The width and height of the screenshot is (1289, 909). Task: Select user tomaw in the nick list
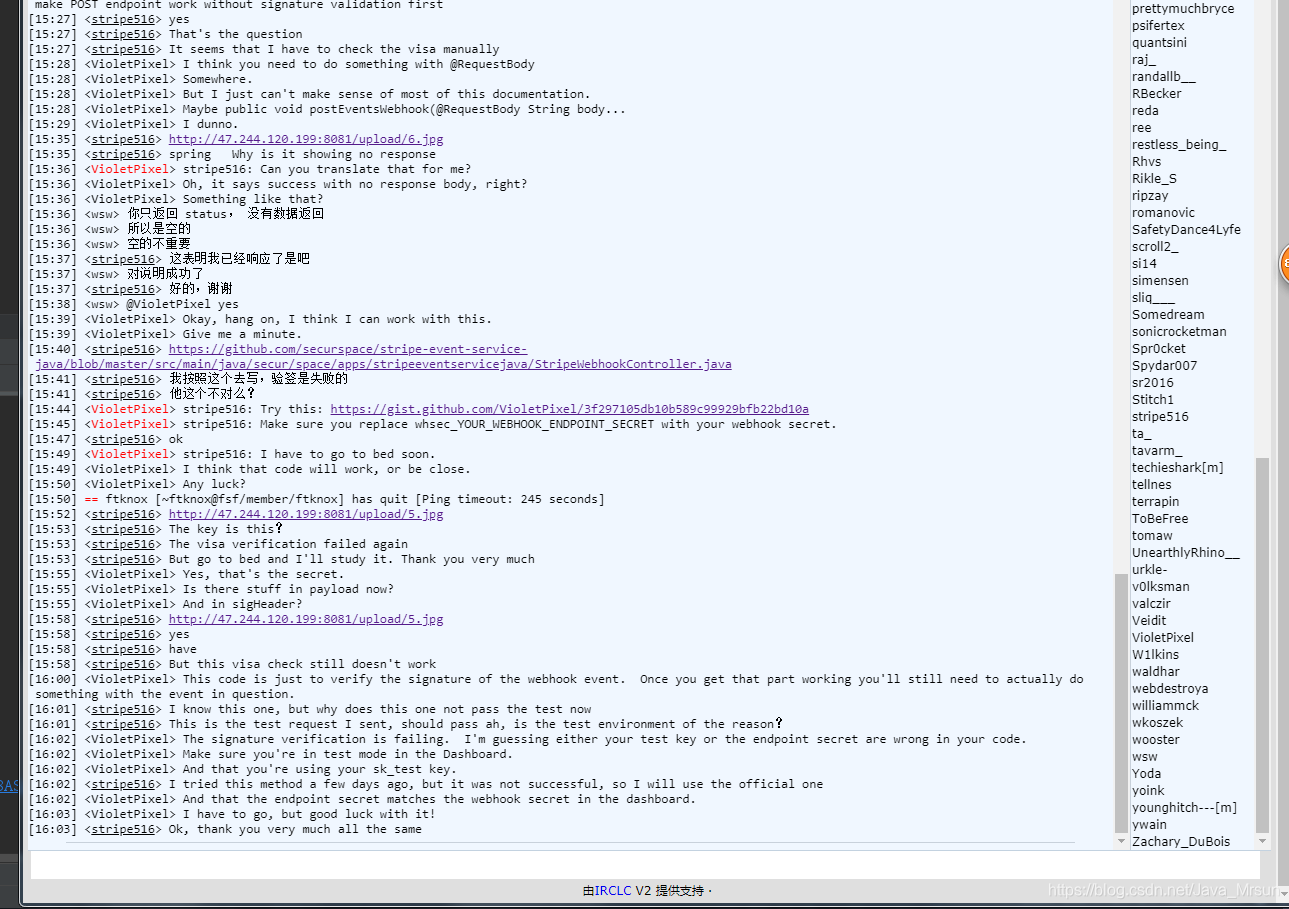click(x=1152, y=536)
